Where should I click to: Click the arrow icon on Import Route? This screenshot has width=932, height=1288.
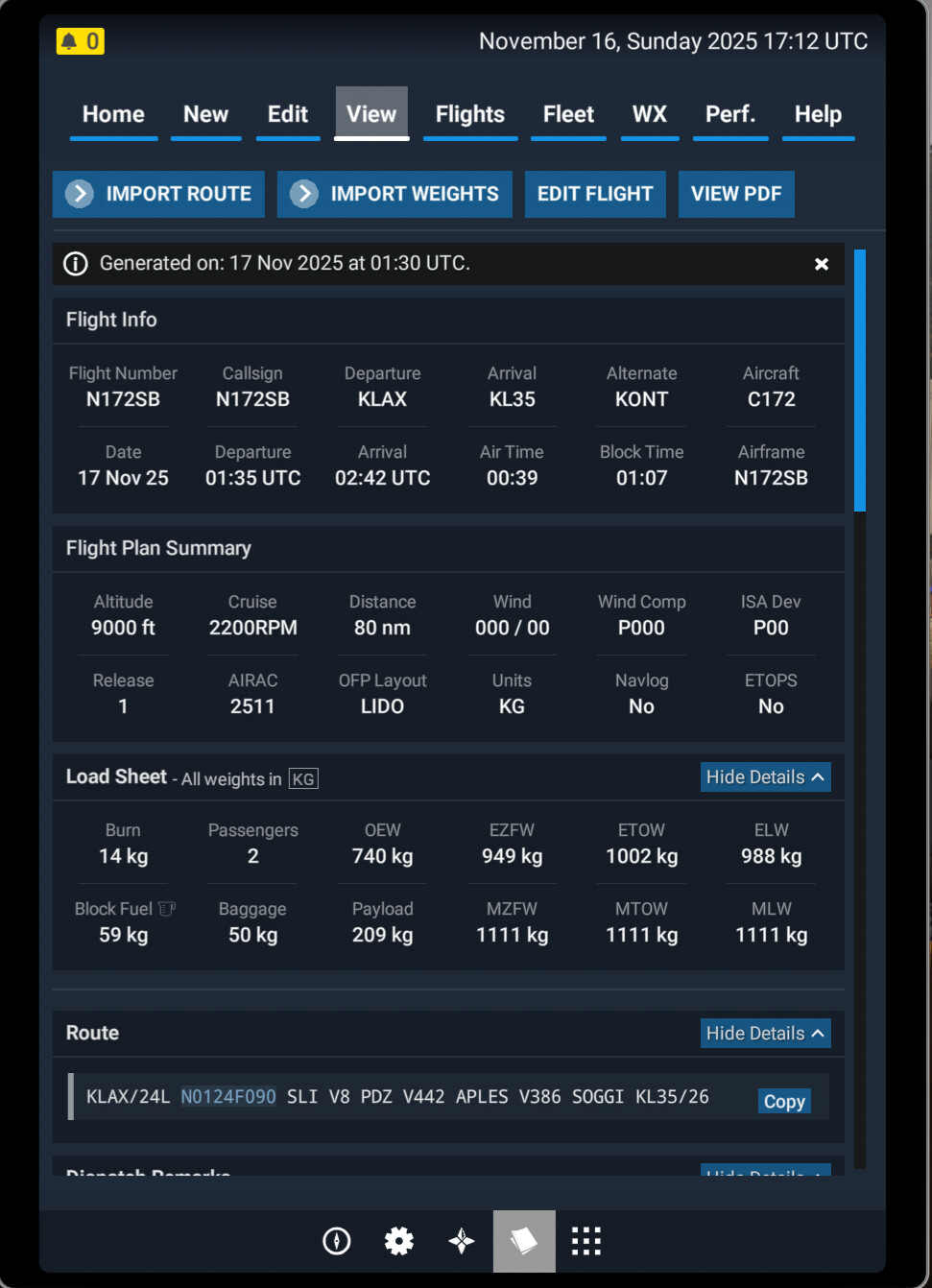pos(80,194)
